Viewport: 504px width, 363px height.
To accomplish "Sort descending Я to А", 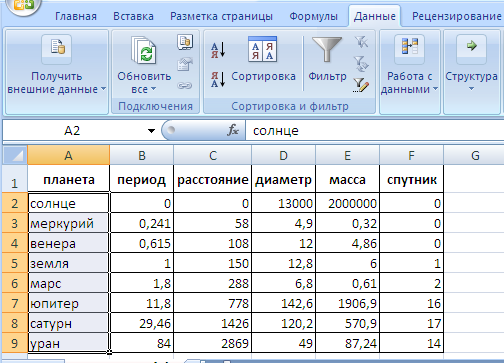I will point(218,80).
